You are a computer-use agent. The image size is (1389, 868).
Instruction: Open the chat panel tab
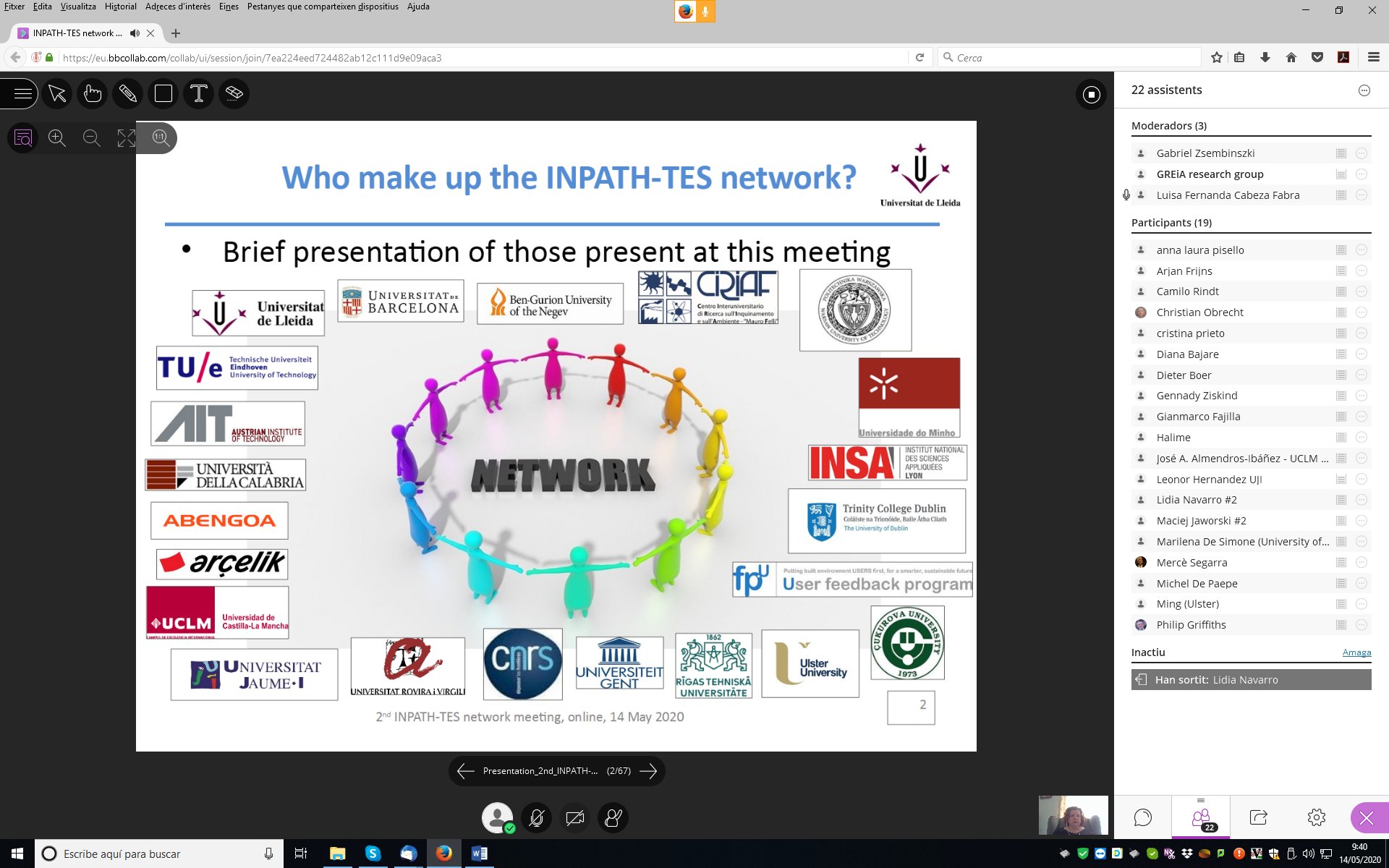click(1143, 818)
